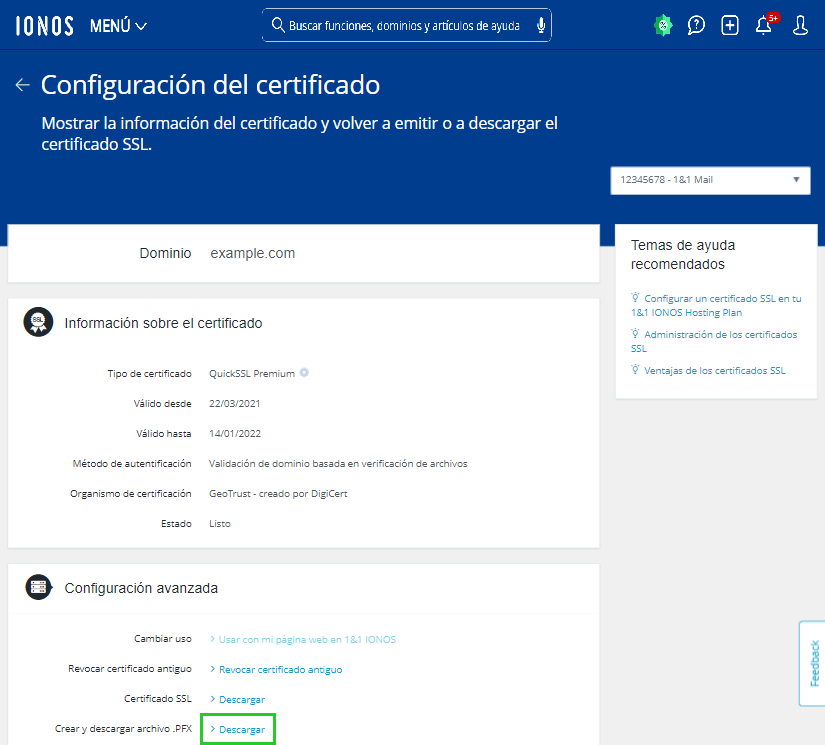
Task: Click the Validación de dominio basada text
Action: [338, 464]
